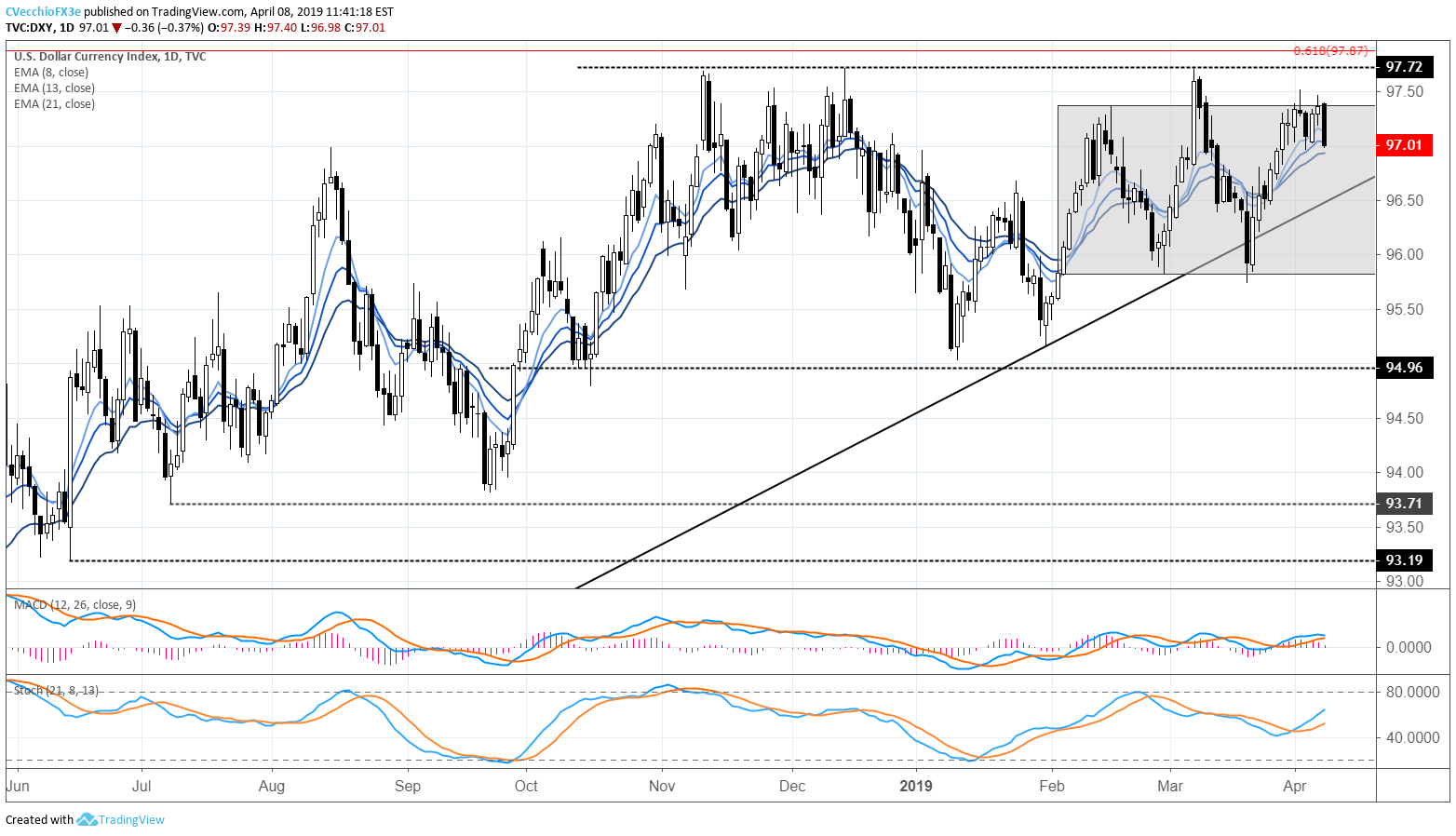Click the 2019 label on time axis
This screenshot has width=1456, height=836.
click(916, 786)
